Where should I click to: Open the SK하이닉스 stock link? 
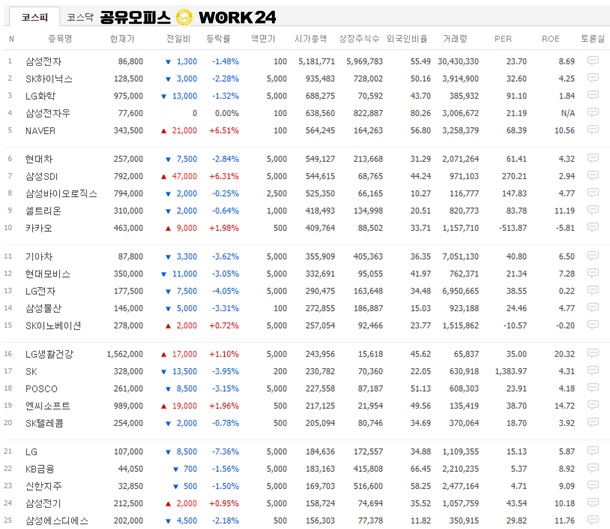click(x=49, y=79)
